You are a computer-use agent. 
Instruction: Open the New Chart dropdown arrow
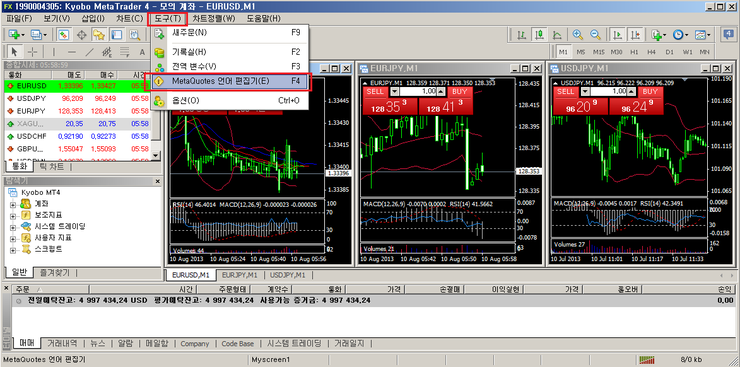[x=23, y=35]
